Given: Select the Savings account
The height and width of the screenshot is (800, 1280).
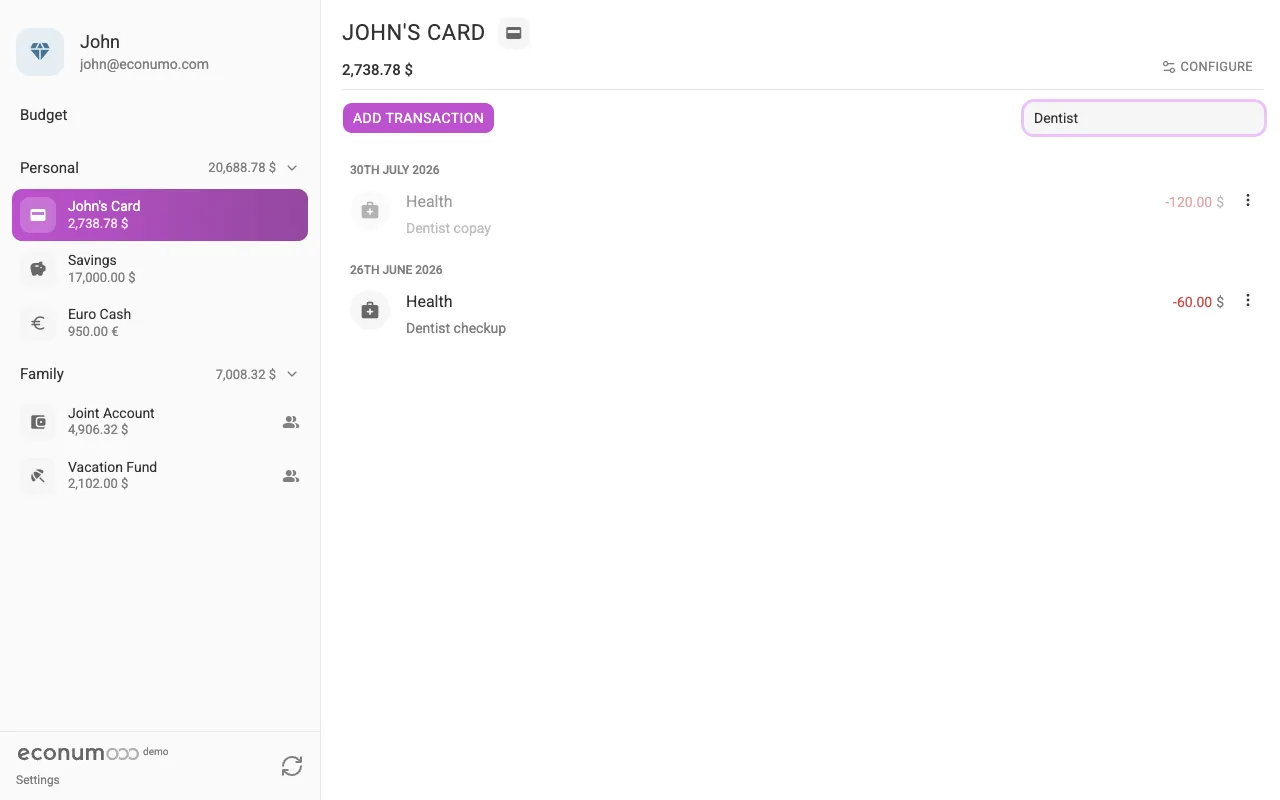Looking at the screenshot, I should tap(160, 269).
